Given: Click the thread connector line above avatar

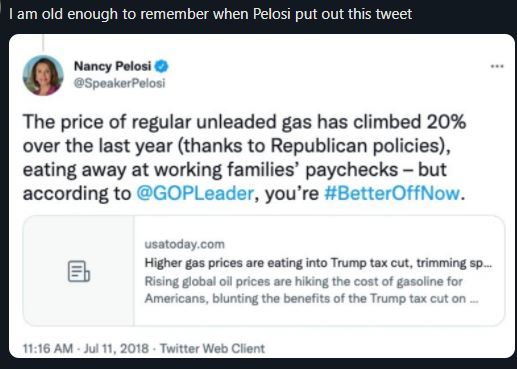Looking at the screenshot, I should point(43,43).
